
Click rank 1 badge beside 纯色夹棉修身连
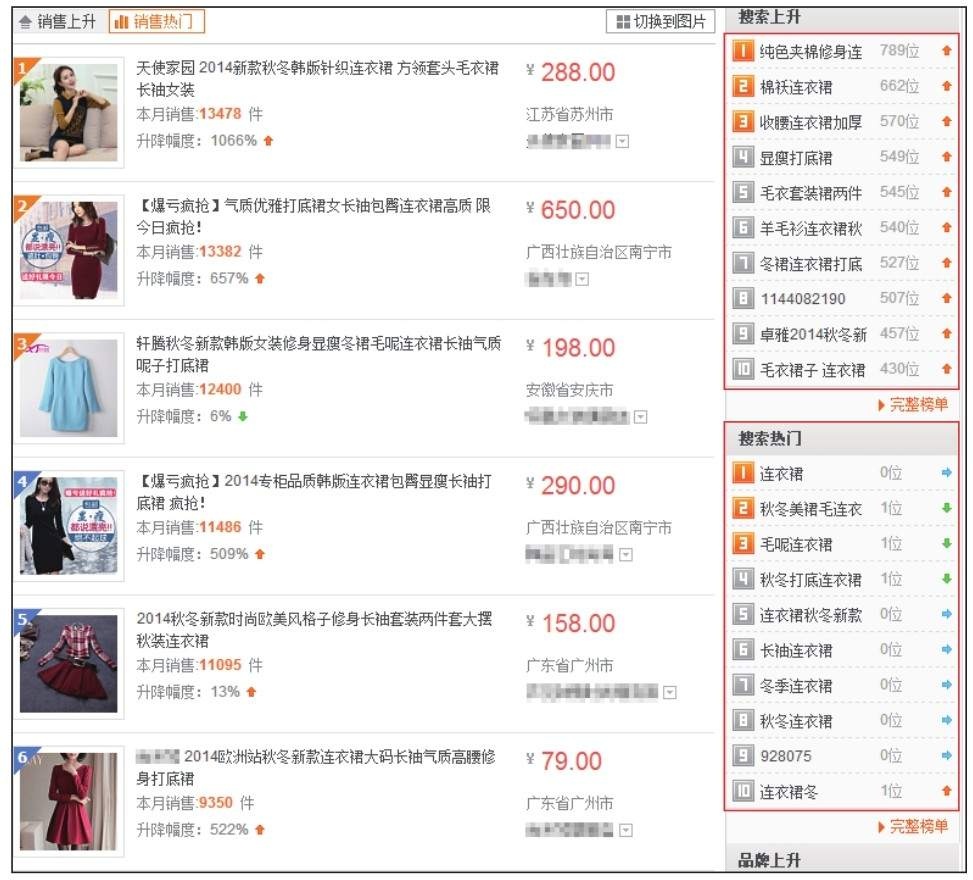[743, 51]
